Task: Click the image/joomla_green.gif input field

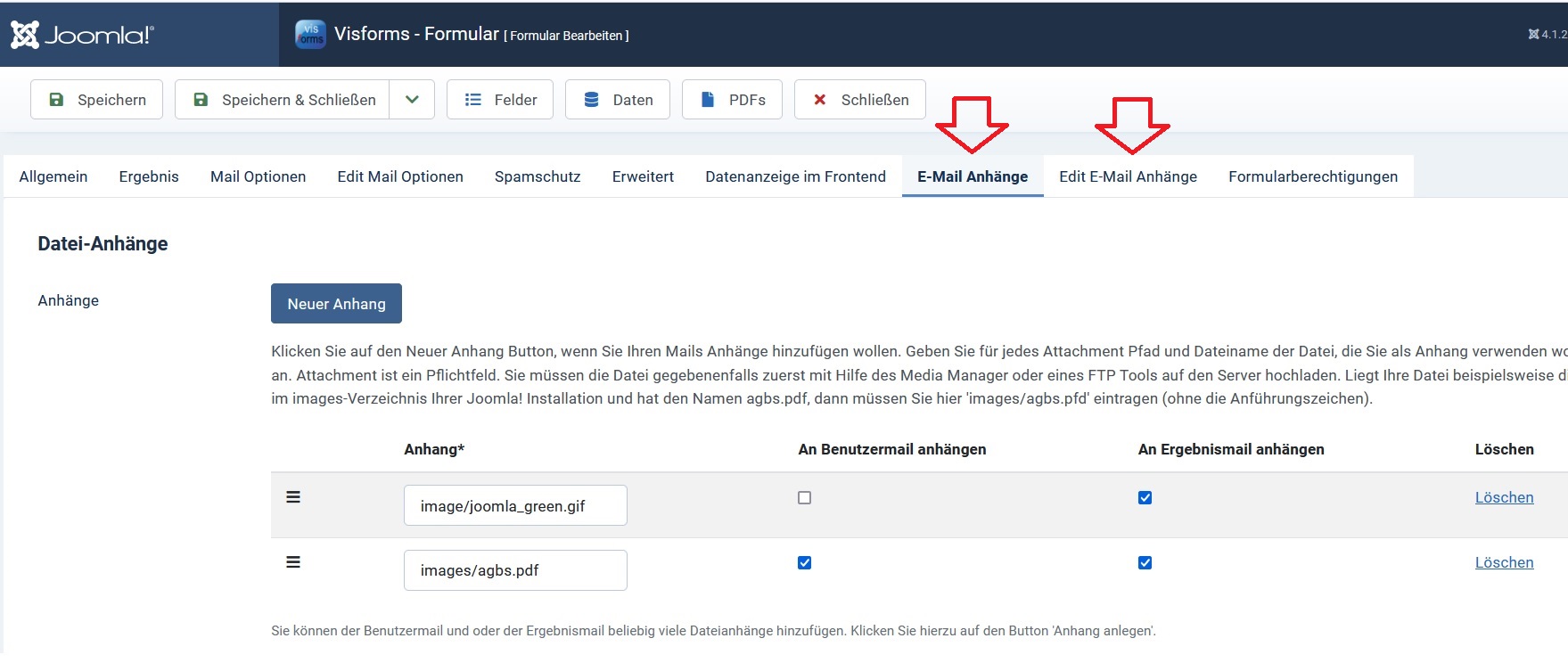Action: tap(515, 505)
